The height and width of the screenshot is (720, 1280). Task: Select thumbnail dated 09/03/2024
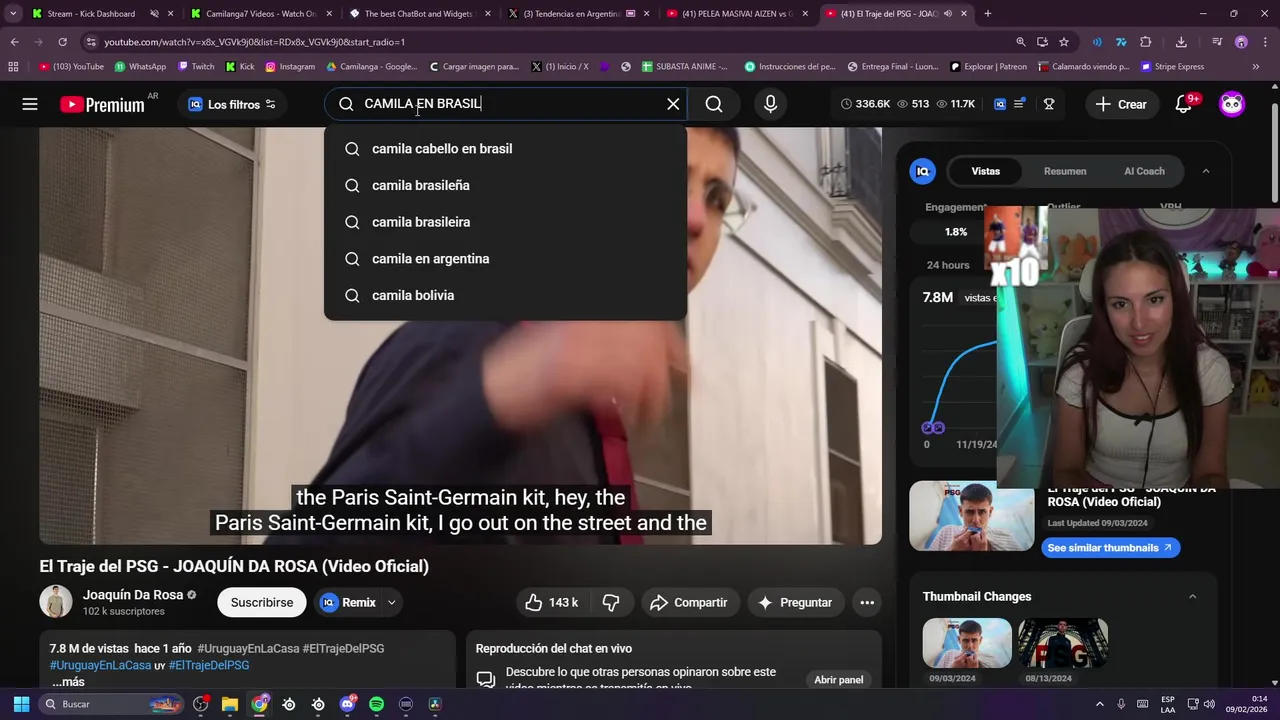(x=967, y=643)
